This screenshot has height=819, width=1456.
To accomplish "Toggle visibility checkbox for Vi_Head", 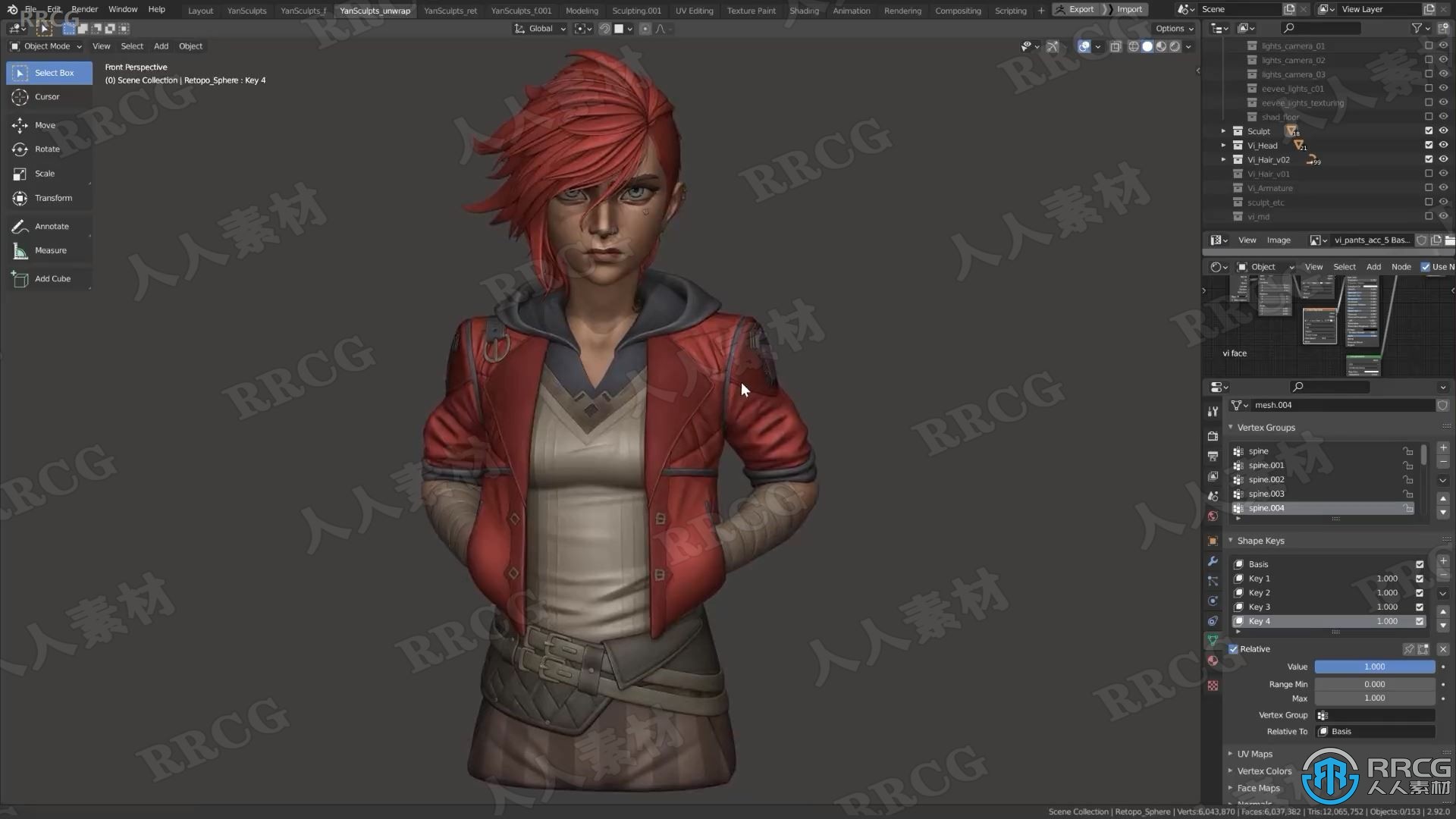I will tap(1427, 145).
